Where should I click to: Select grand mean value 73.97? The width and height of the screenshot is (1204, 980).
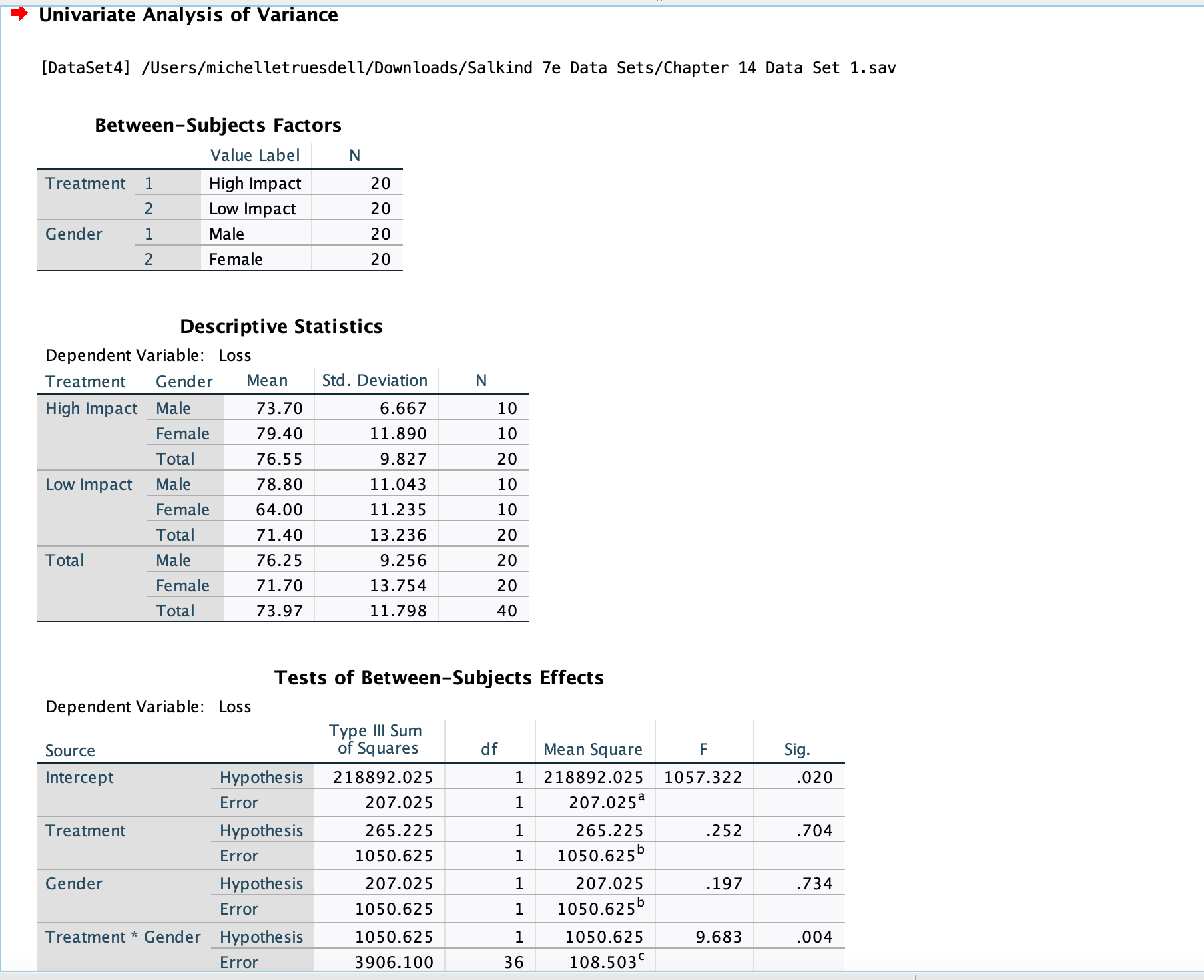[x=280, y=611]
